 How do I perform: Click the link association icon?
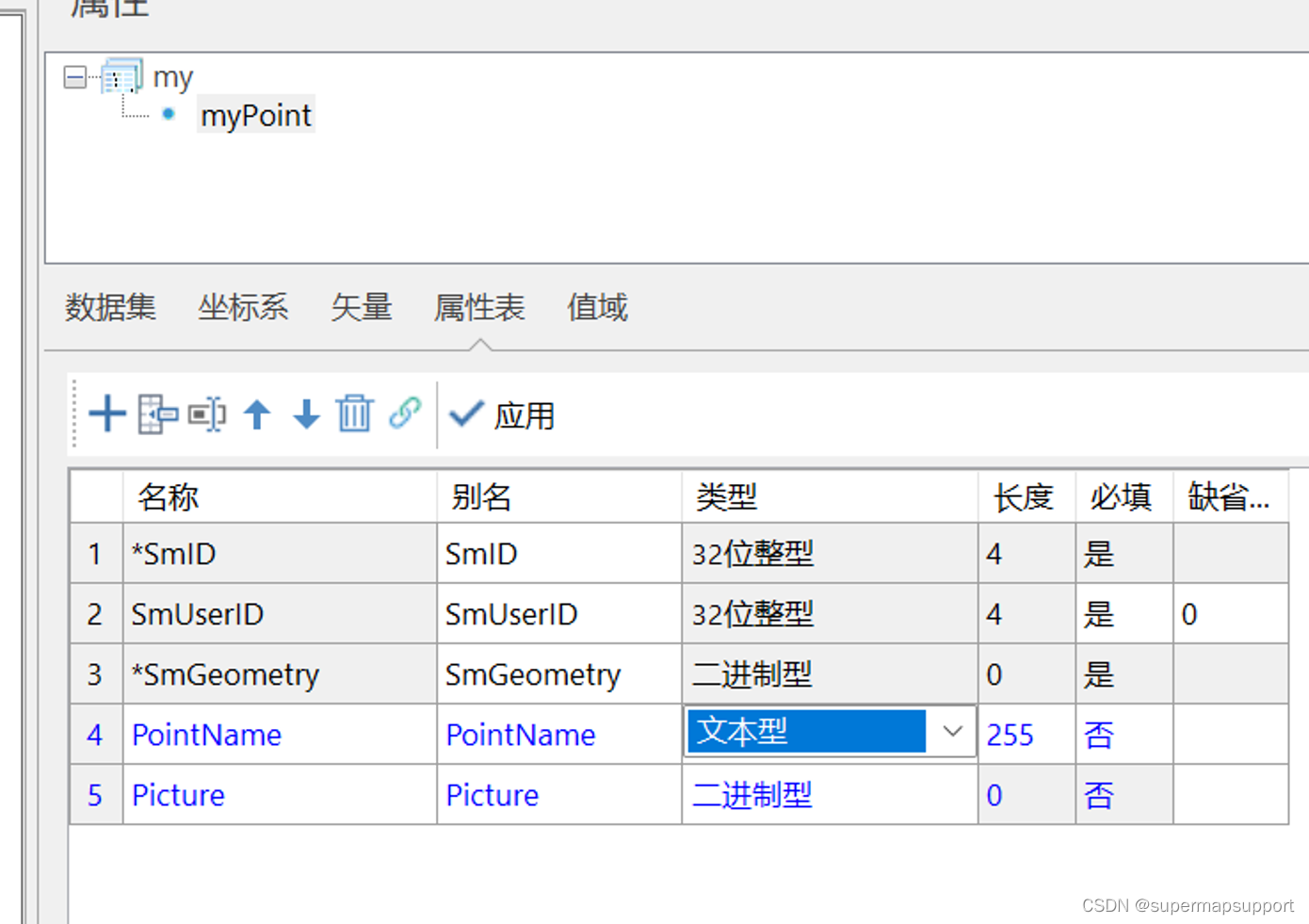pyautogui.click(x=404, y=414)
